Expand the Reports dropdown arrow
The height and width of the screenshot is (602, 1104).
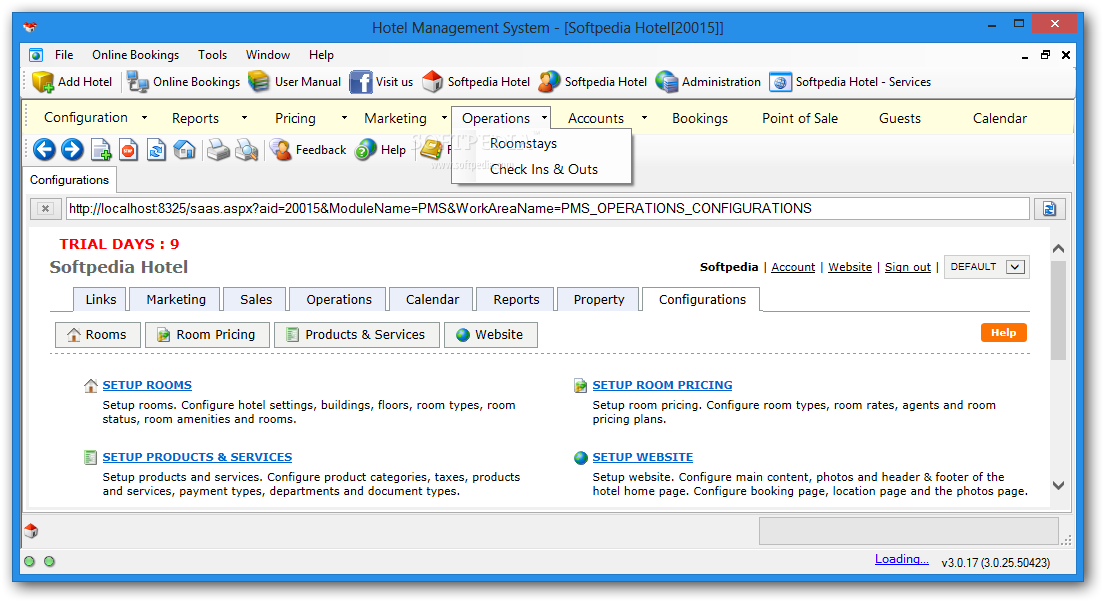244,118
